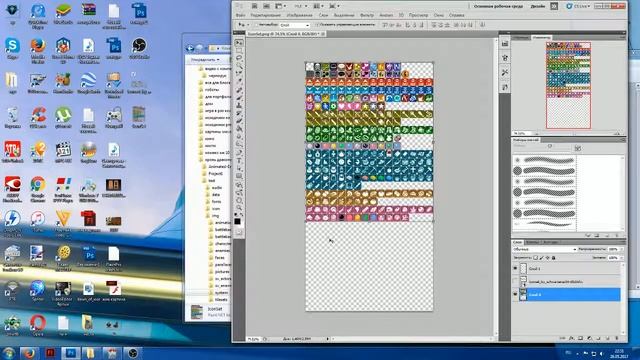The width and height of the screenshot is (640, 360).
Task: Create new adjustment layer icon
Action: click(589, 338)
